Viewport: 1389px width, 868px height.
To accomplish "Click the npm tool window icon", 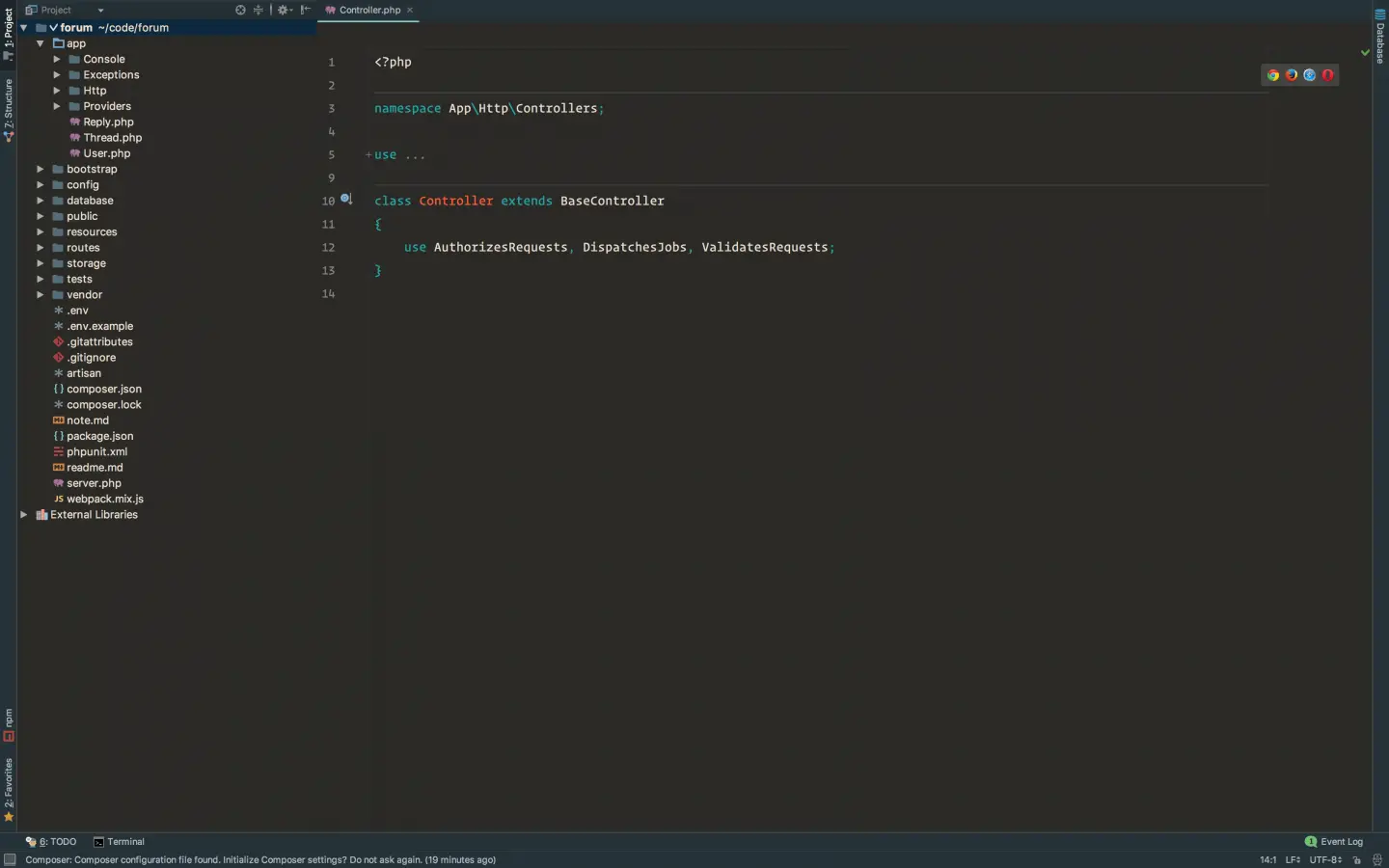I will [x=9, y=736].
